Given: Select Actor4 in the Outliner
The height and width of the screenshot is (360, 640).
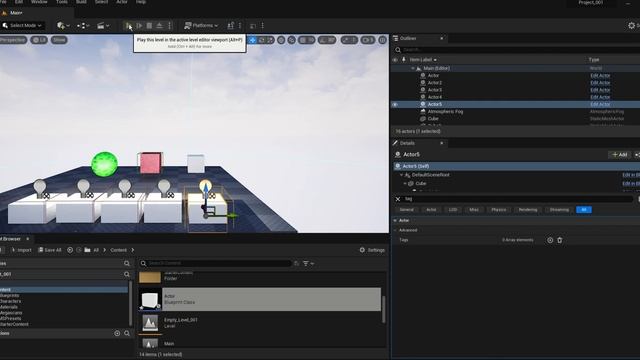Looking at the screenshot, I should pos(435,97).
